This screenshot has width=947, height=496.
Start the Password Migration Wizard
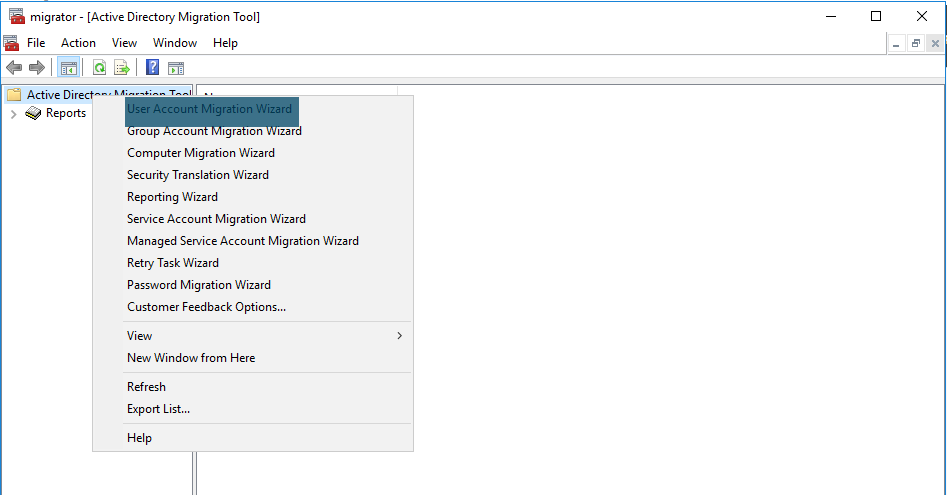tap(199, 285)
